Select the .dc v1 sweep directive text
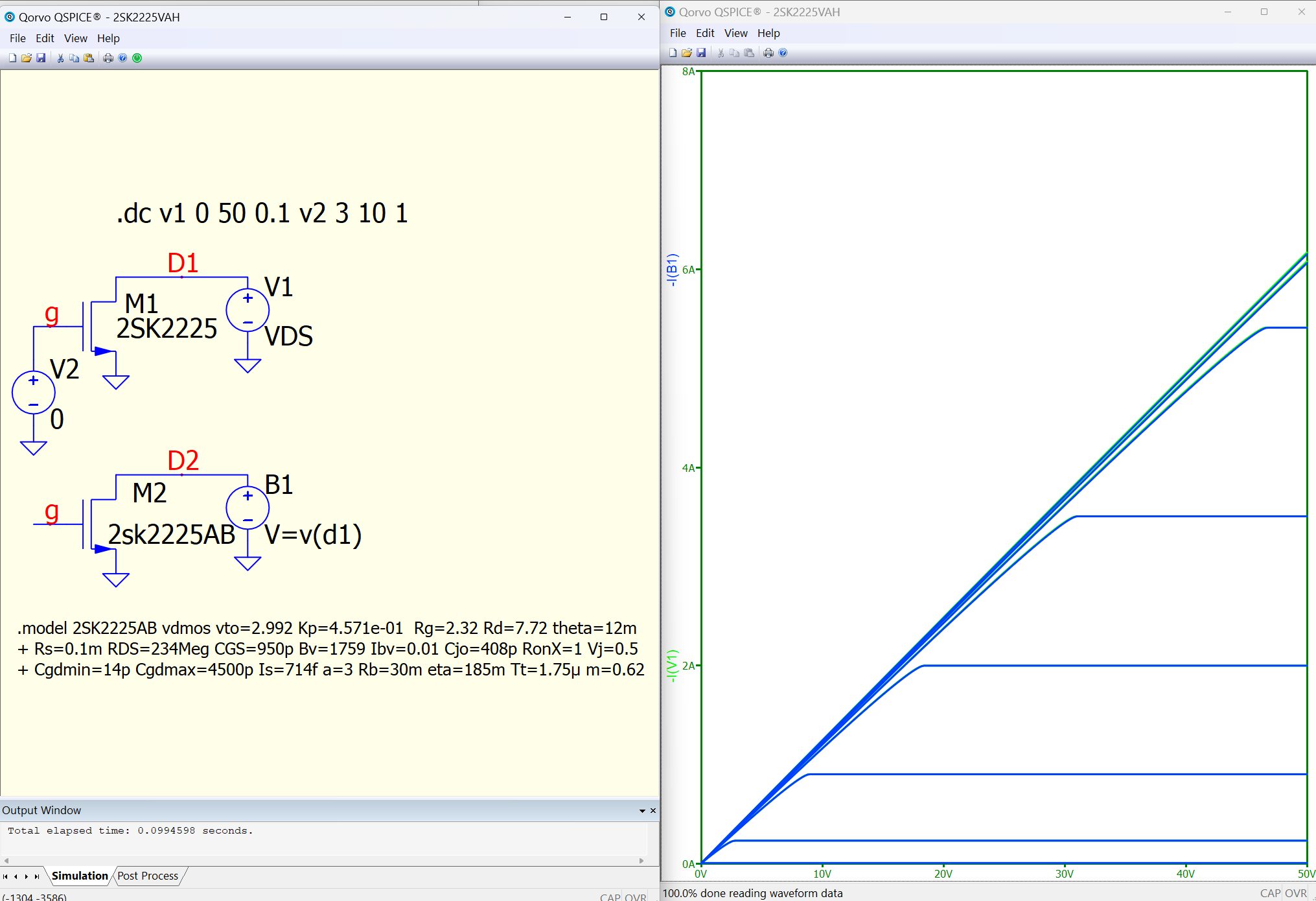The height and width of the screenshot is (901, 1316). tap(262, 213)
